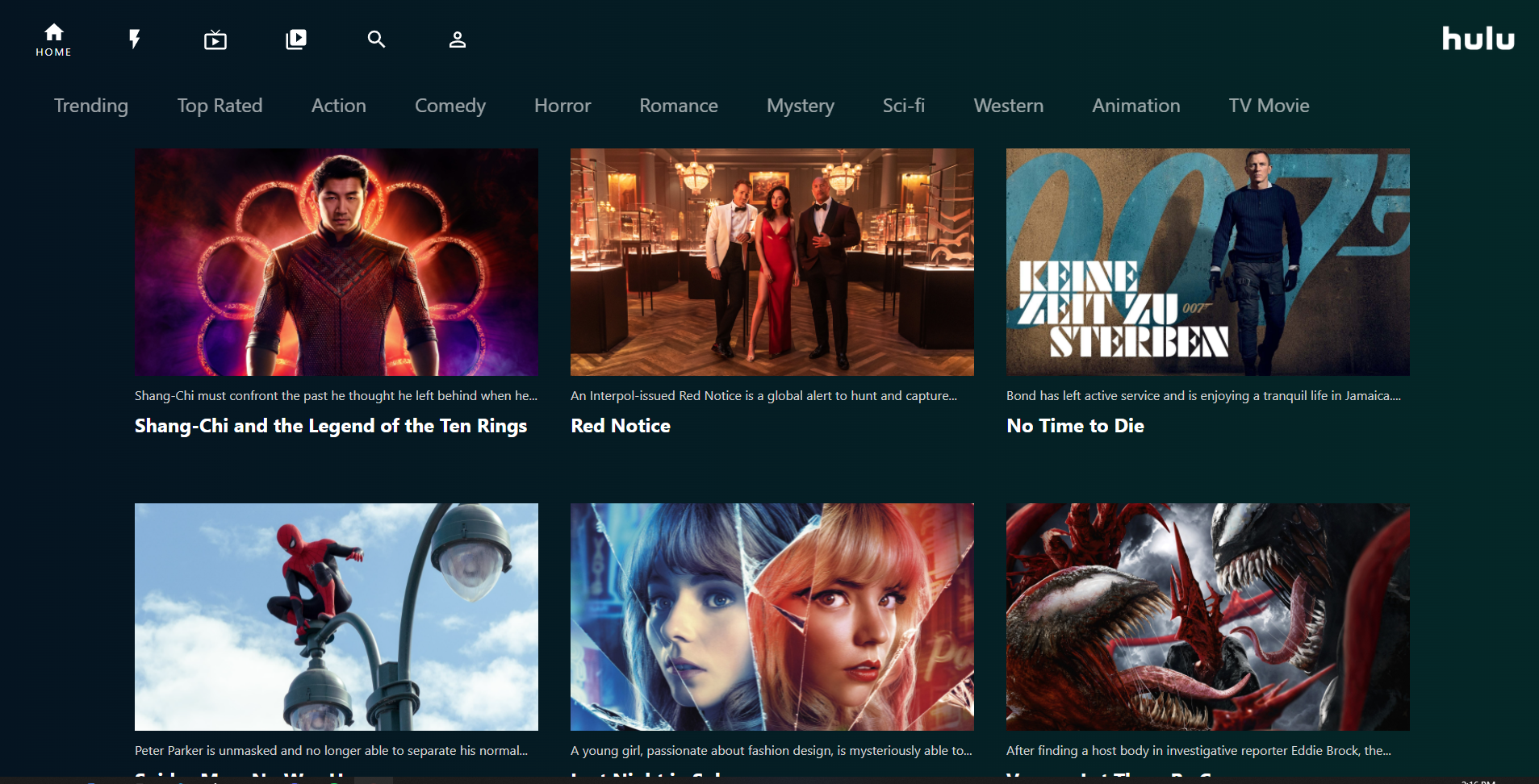Select the Venom movie thumbnail
Viewport: 1539px width, 784px height.
(1207, 616)
